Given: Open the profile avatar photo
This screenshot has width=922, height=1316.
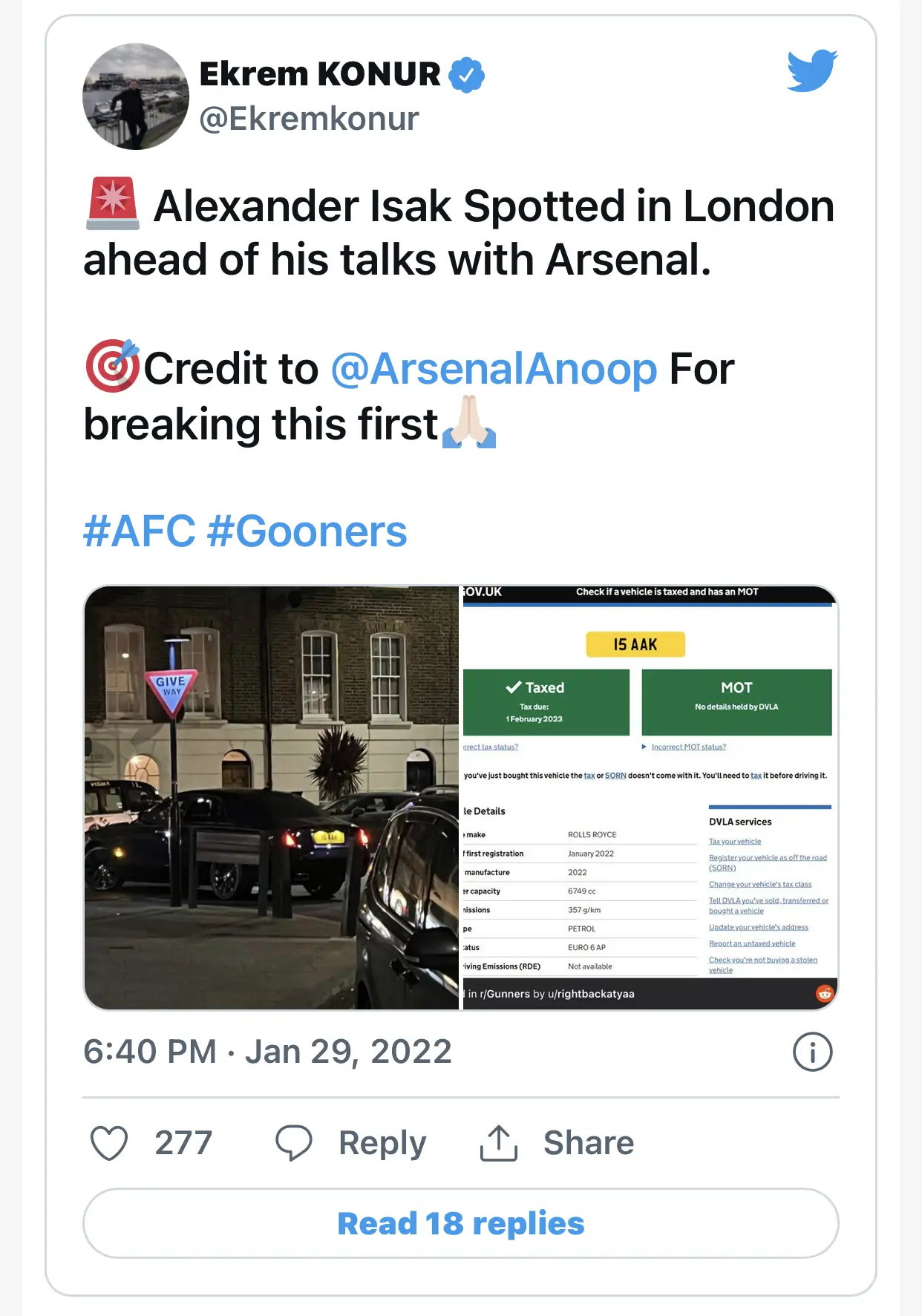Looking at the screenshot, I should 136,96.
